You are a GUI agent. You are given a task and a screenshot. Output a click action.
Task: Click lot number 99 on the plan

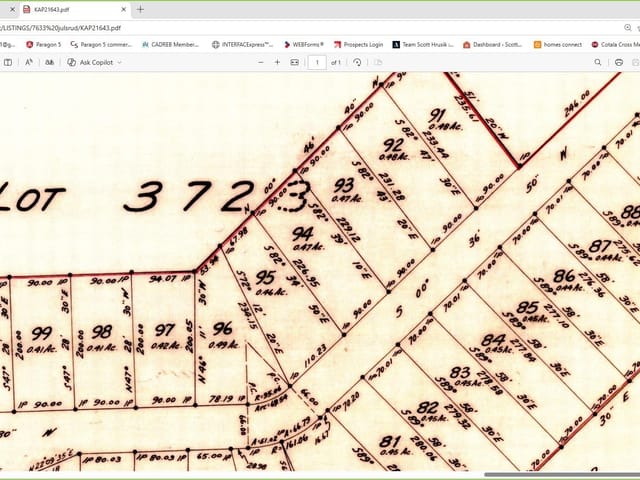pyautogui.click(x=42, y=333)
